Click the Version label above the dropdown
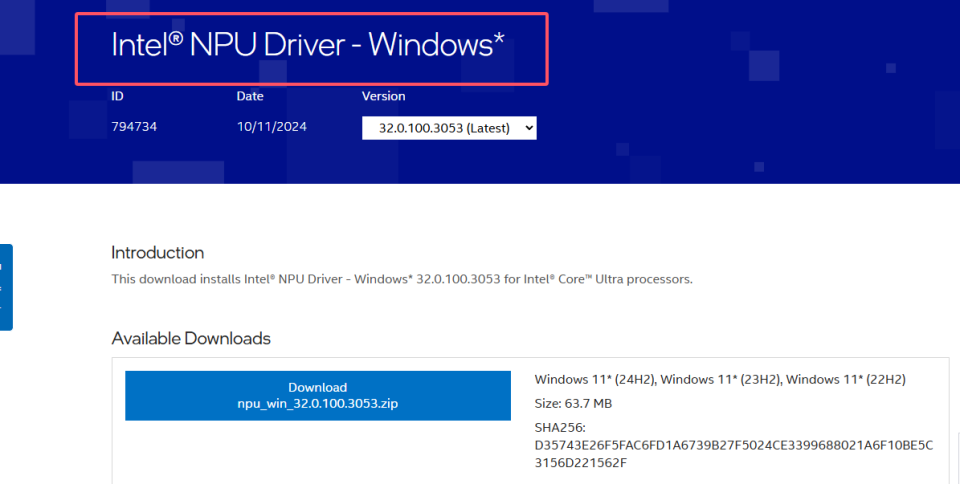Image resolution: width=960 pixels, height=484 pixels. coord(383,96)
